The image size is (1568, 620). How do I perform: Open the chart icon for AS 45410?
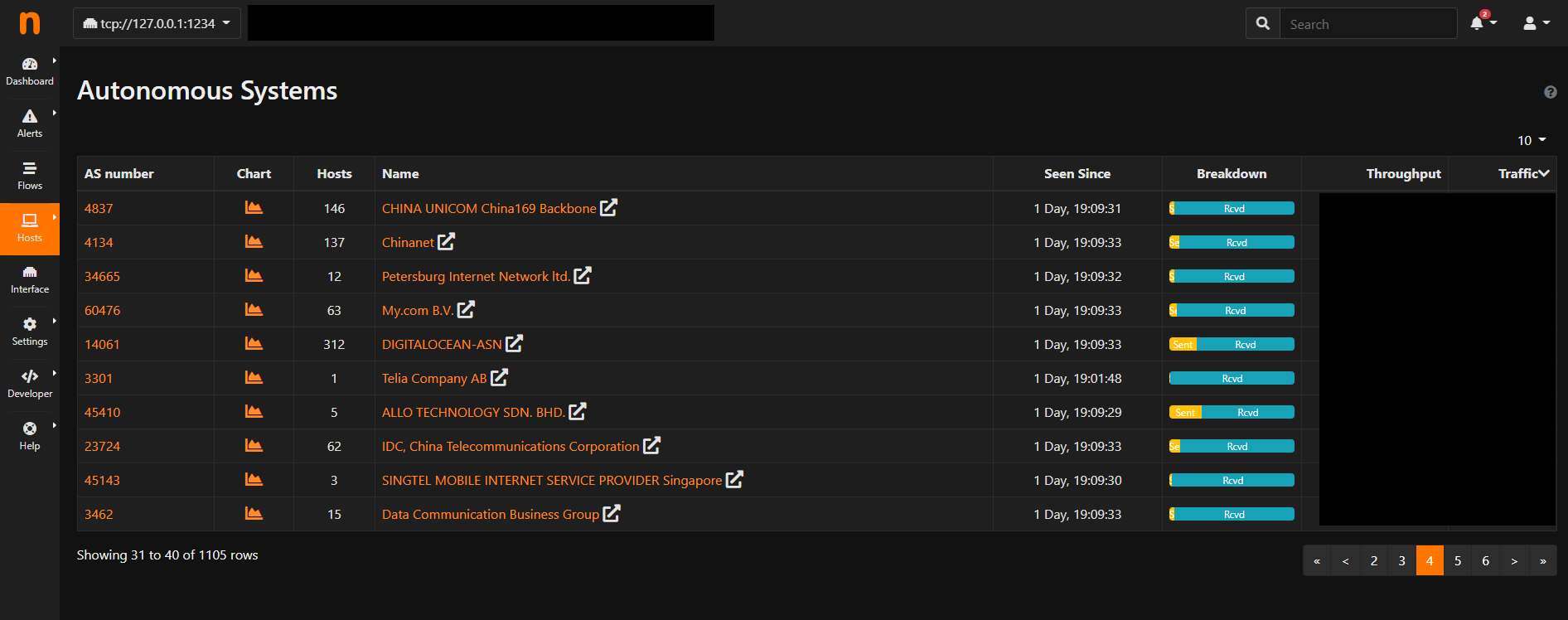254,411
